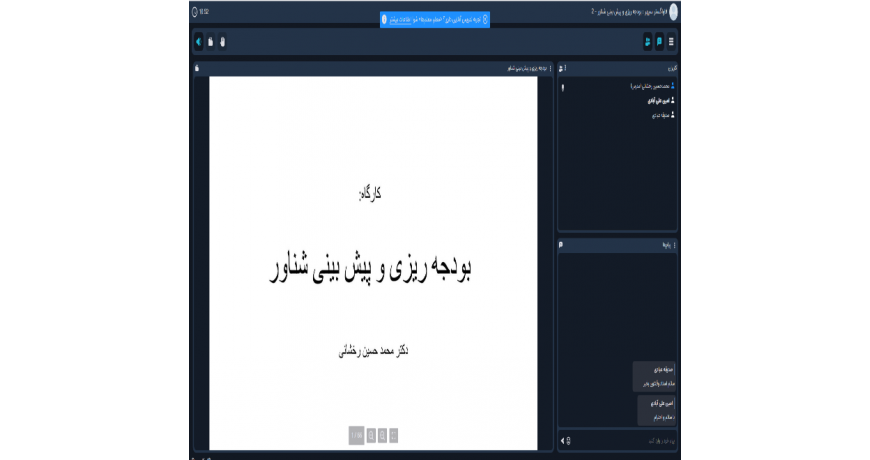Open users panel three-dot options menu
The image size is (870, 460).
click(x=565, y=68)
